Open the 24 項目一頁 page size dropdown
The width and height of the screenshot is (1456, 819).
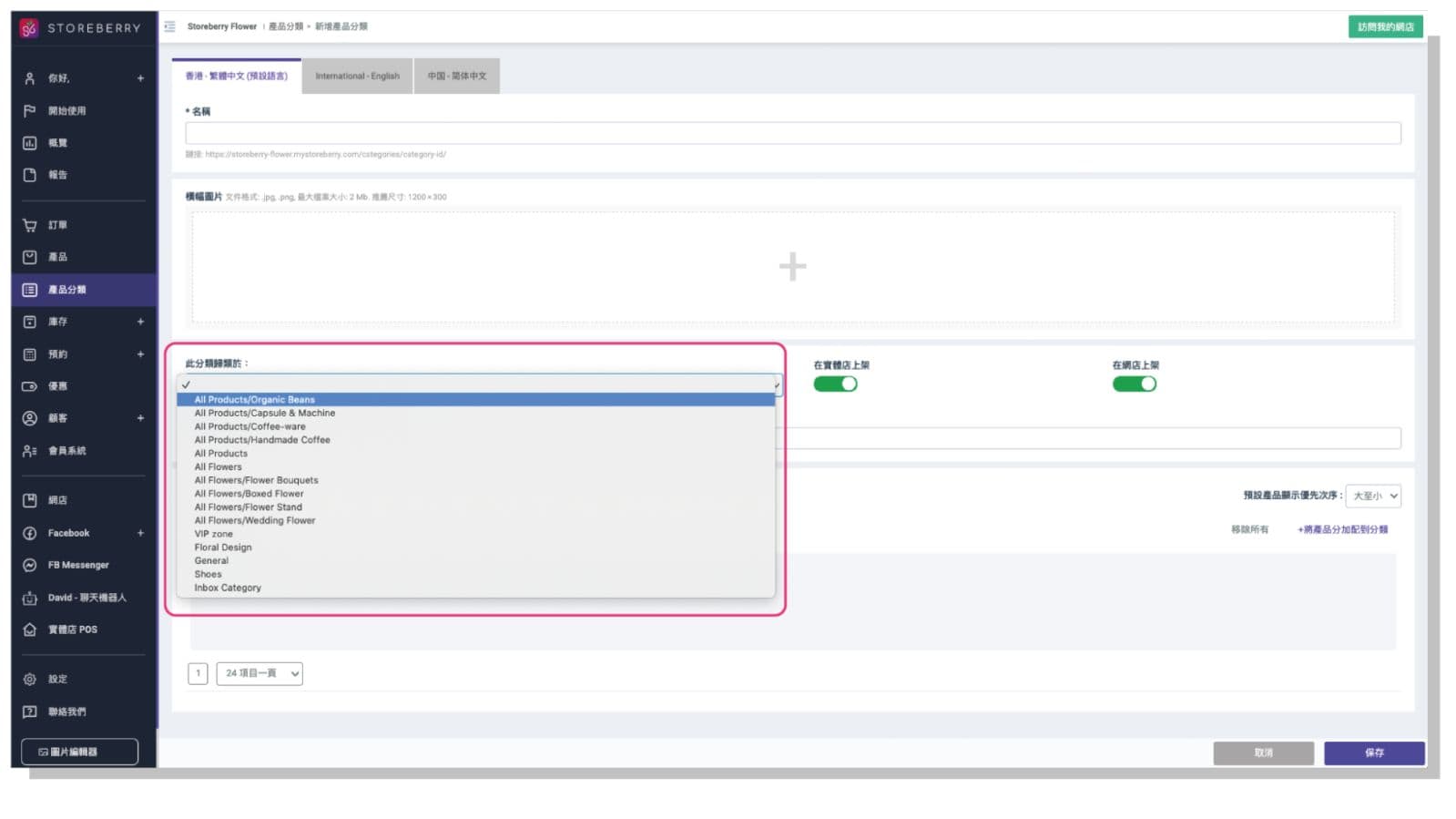coord(260,673)
